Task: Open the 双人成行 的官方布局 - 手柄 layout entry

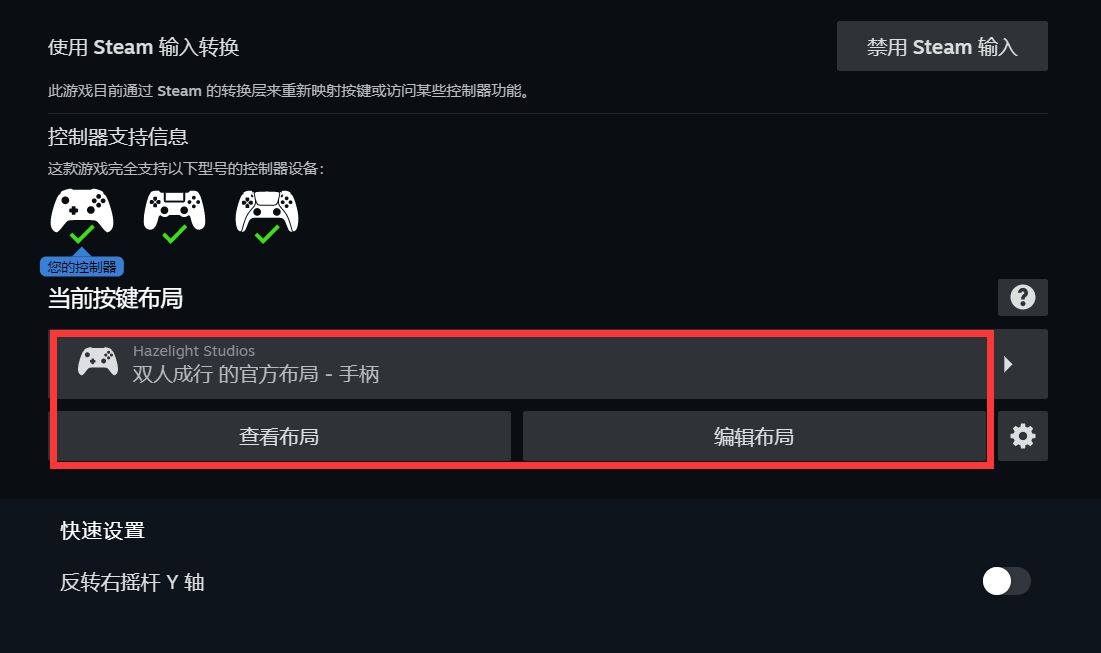Action: click(521, 364)
